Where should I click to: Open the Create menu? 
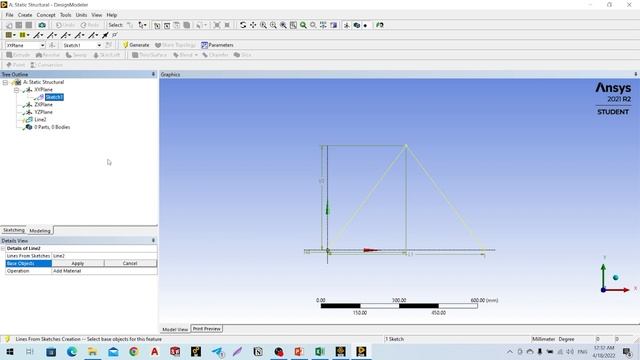click(x=25, y=15)
